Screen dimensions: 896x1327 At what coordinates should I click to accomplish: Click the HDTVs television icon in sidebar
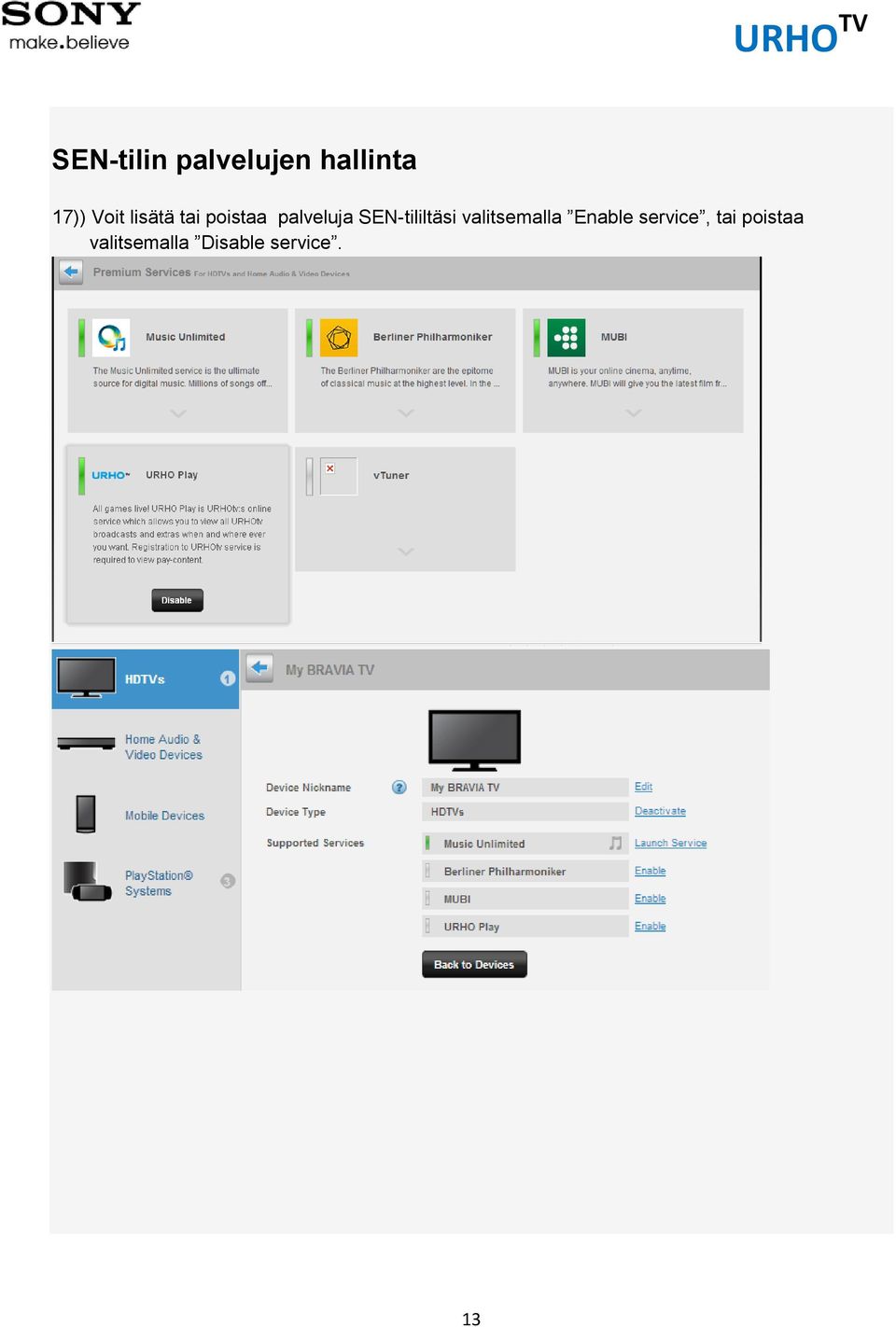[x=86, y=677]
